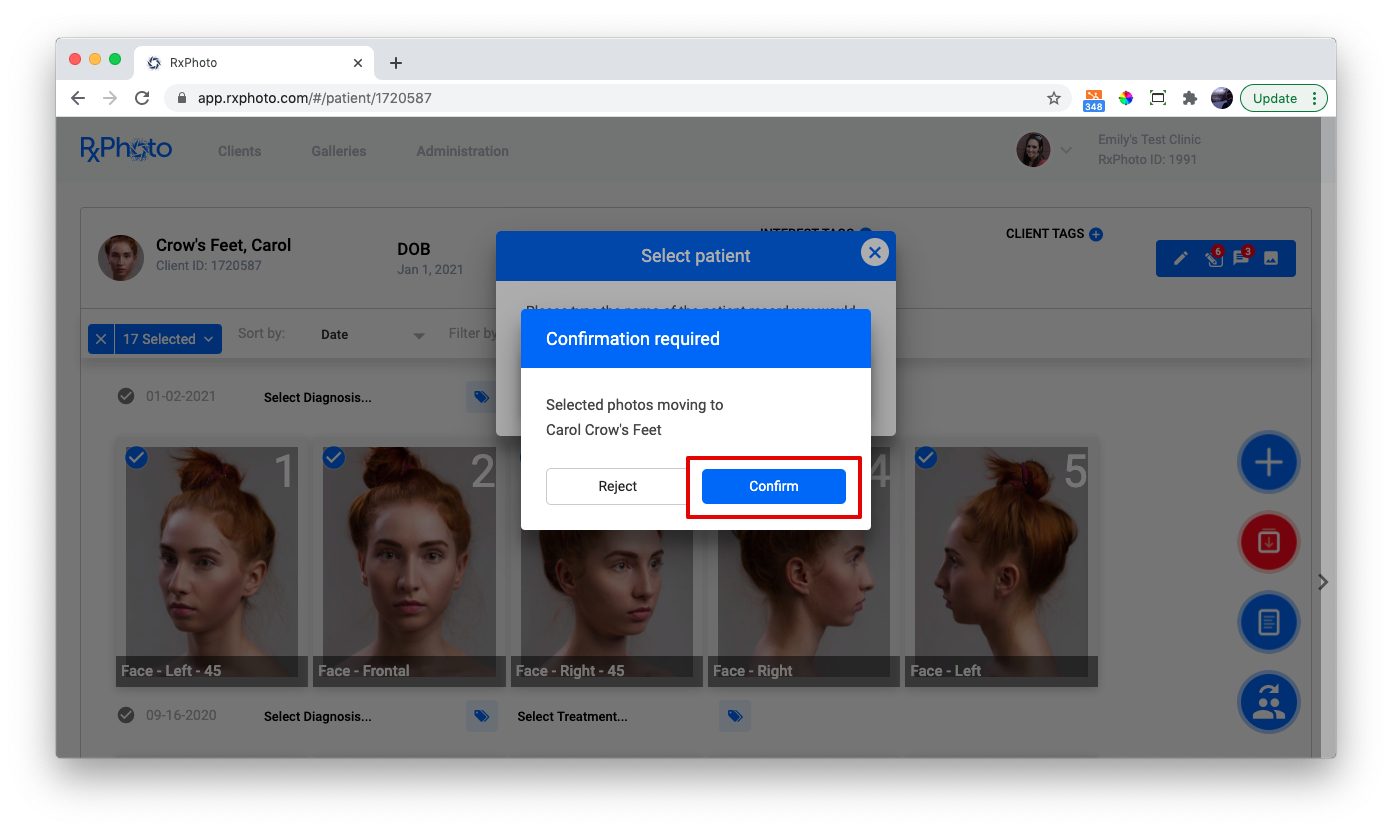Open Select Diagnosis for 01-02-2021

[x=318, y=397]
